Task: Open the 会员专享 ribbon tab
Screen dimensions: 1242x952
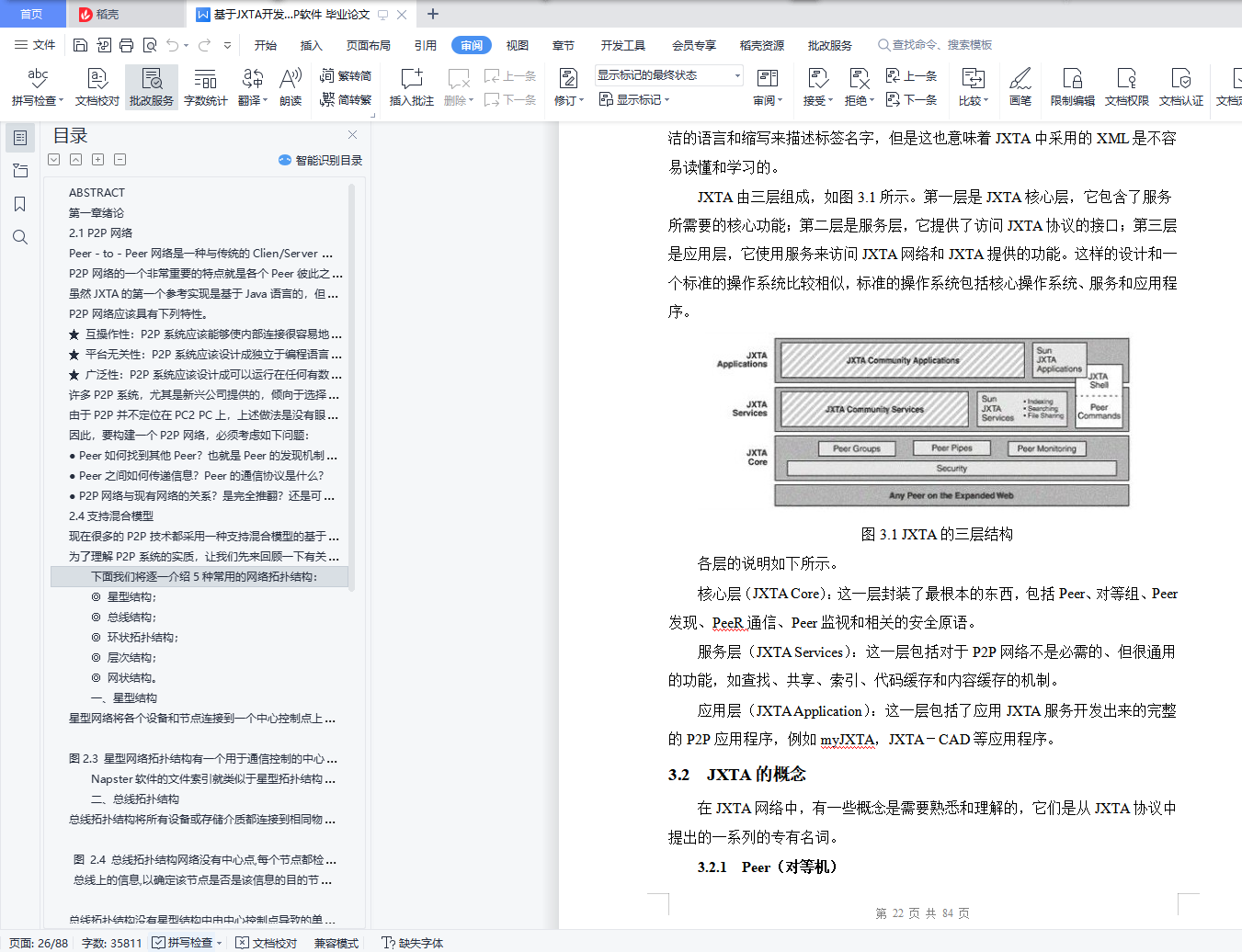Action: (x=694, y=45)
